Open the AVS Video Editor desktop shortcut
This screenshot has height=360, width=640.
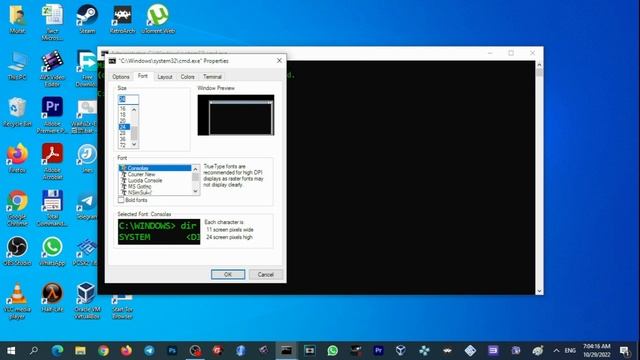pyautogui.click(x=52, y=69)
